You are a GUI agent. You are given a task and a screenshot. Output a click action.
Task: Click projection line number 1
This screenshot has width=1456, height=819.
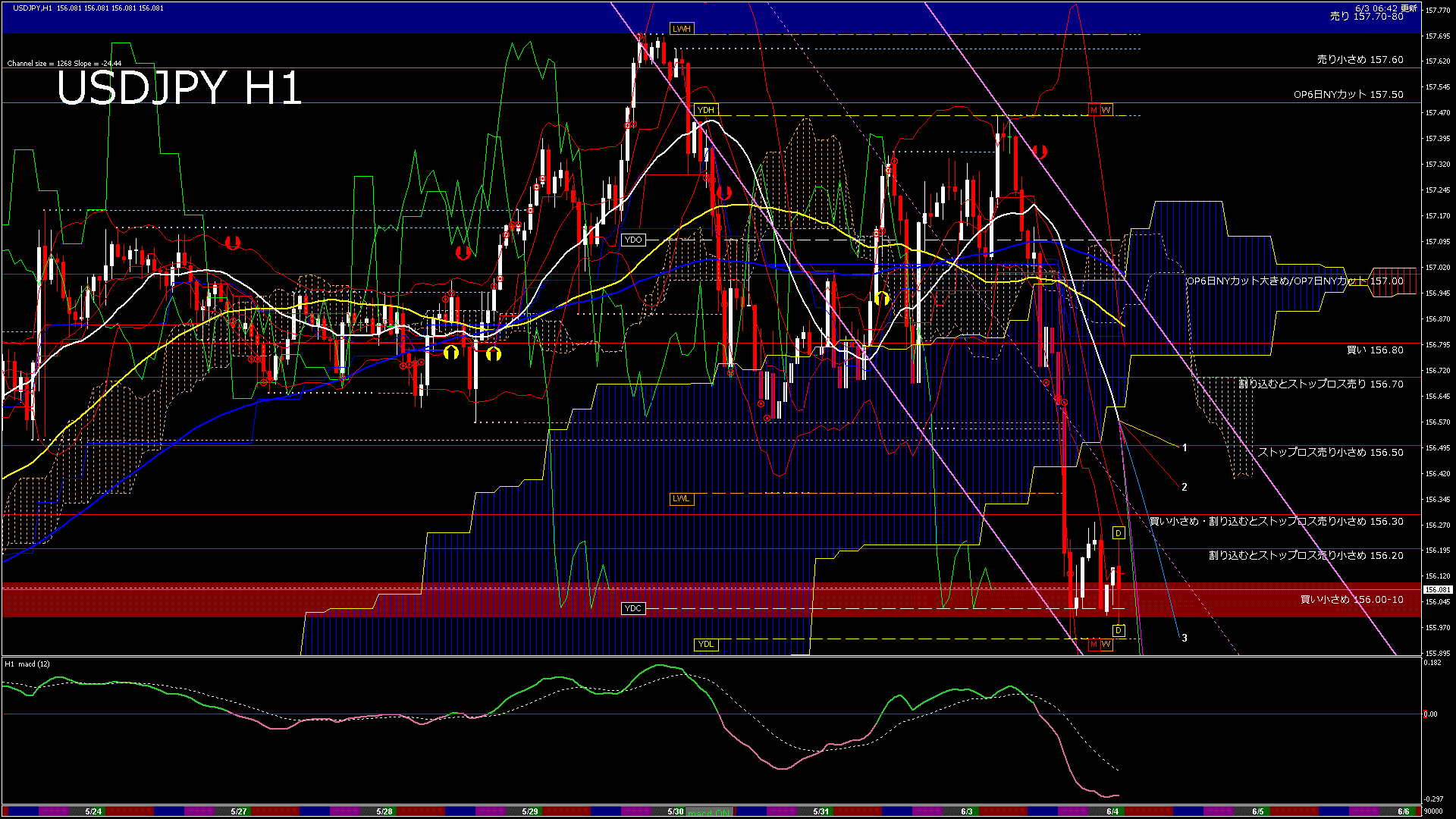coord(1185,448)
